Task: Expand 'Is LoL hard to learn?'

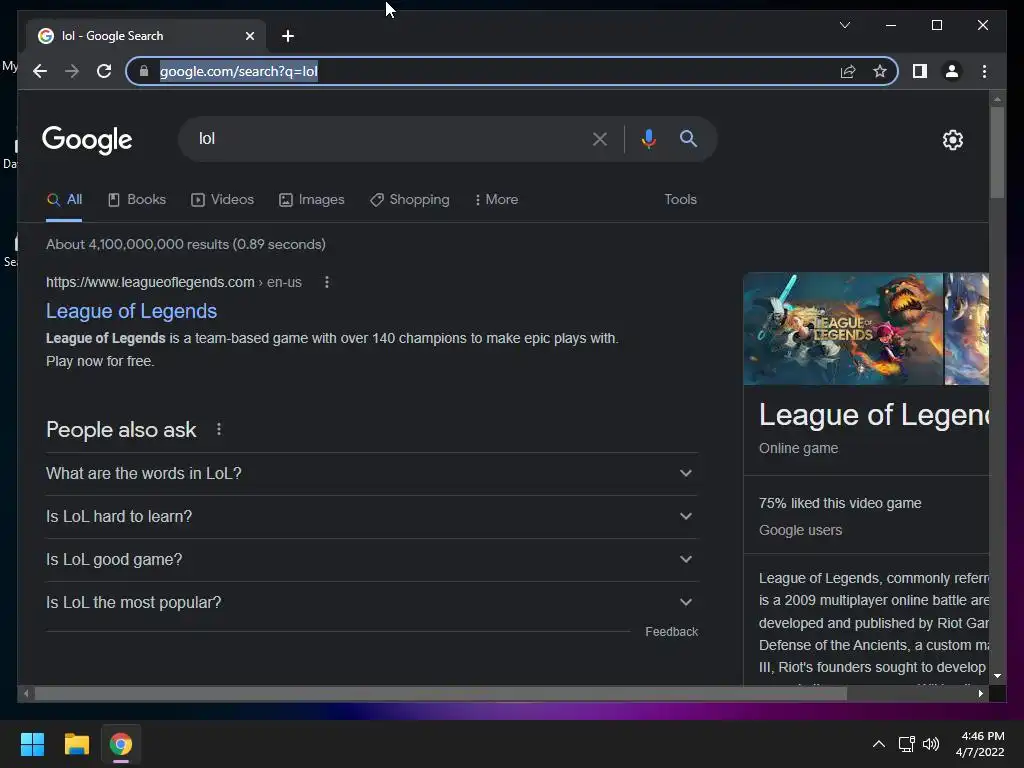Action: tap(372, 517)
